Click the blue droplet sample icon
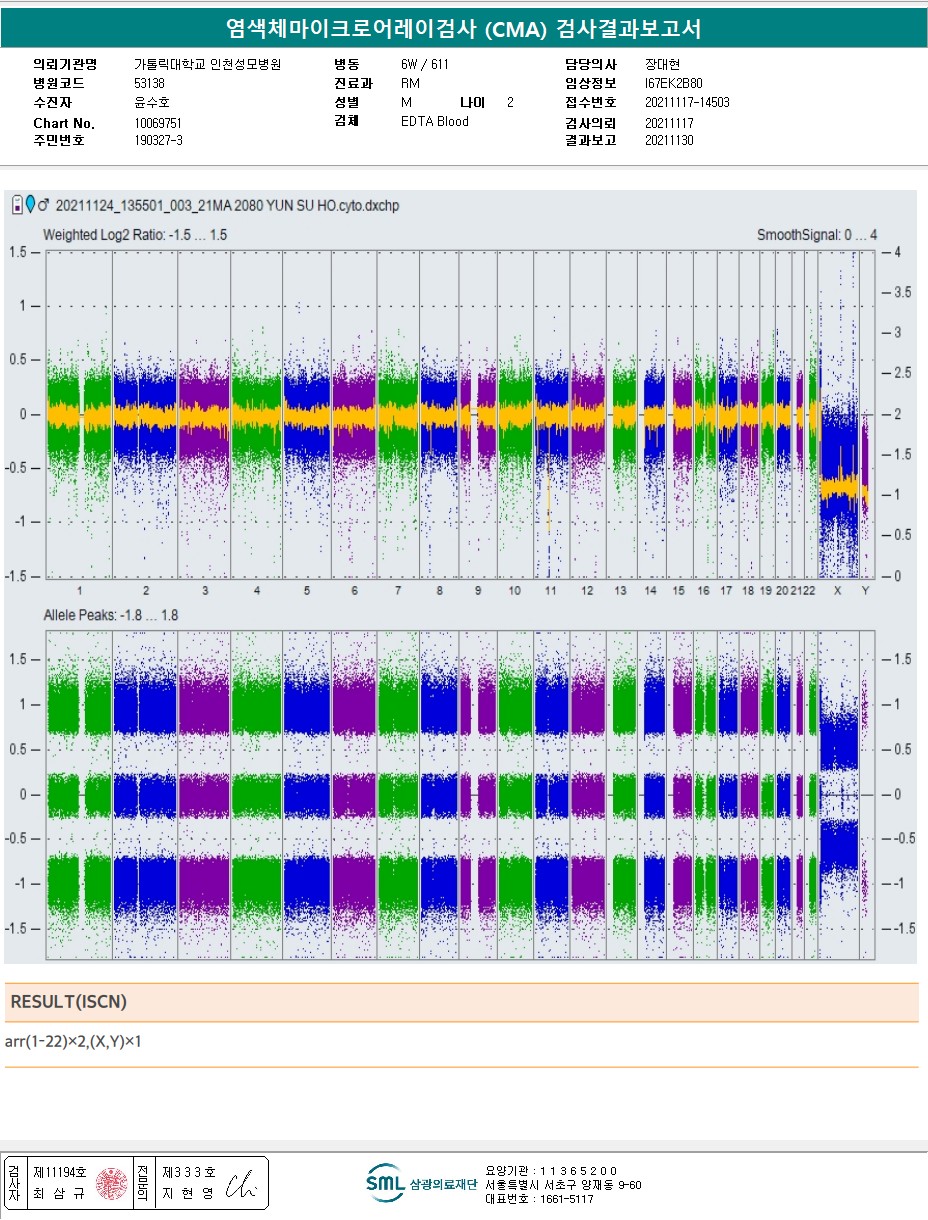 click(30, 205)
